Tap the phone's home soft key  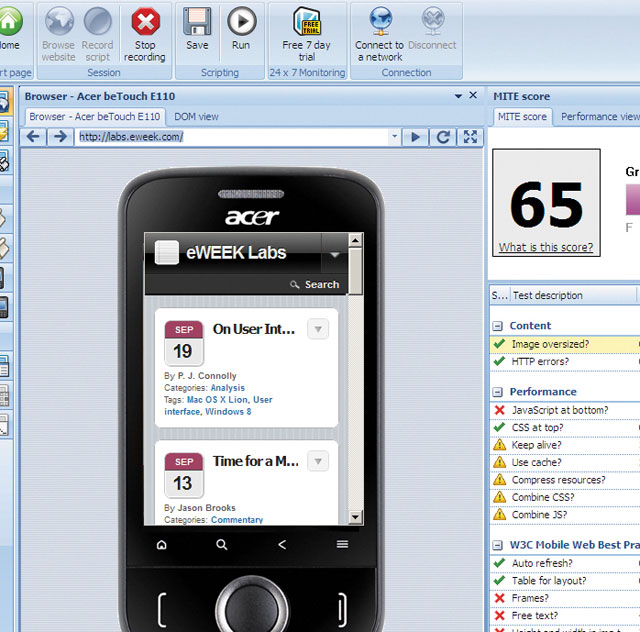coord(162,545)
